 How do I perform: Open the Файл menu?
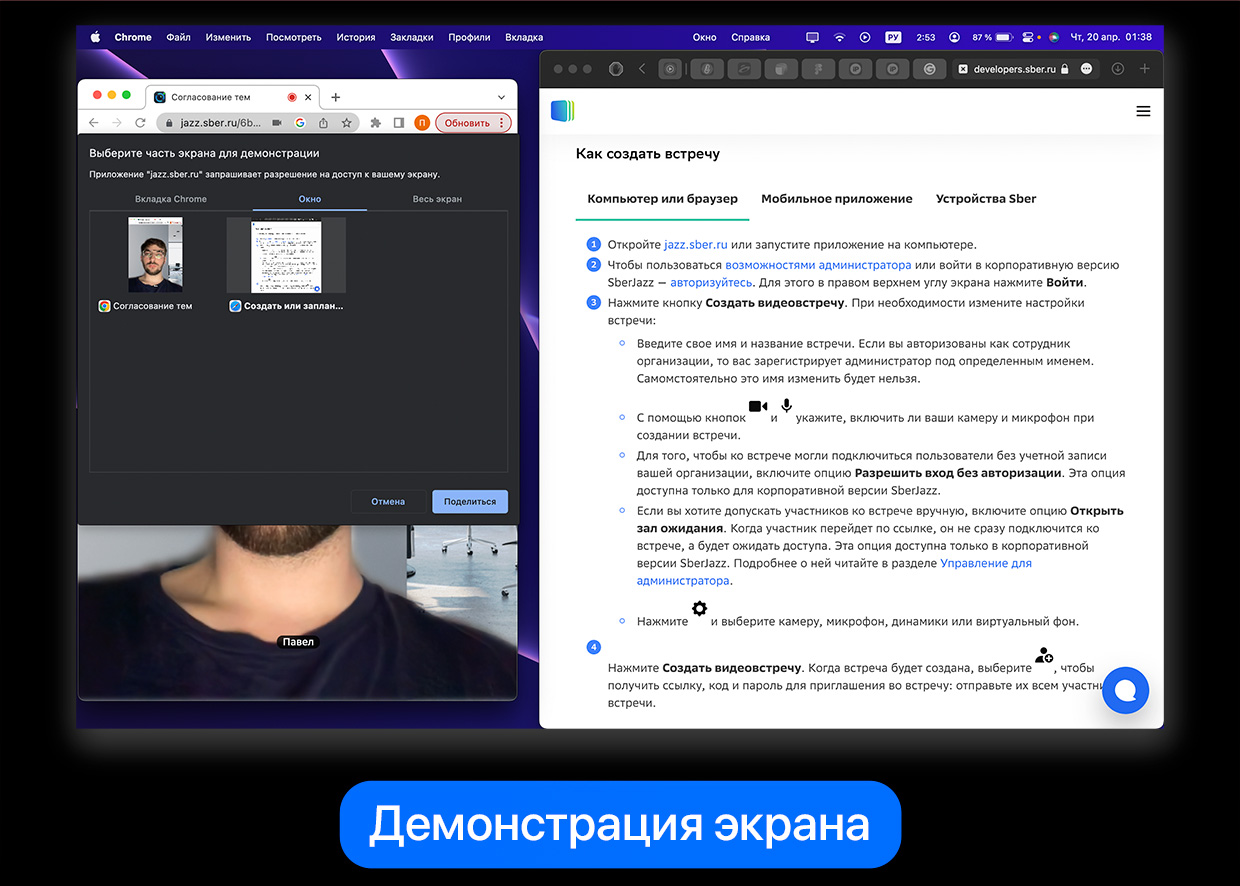click(179, 37)
